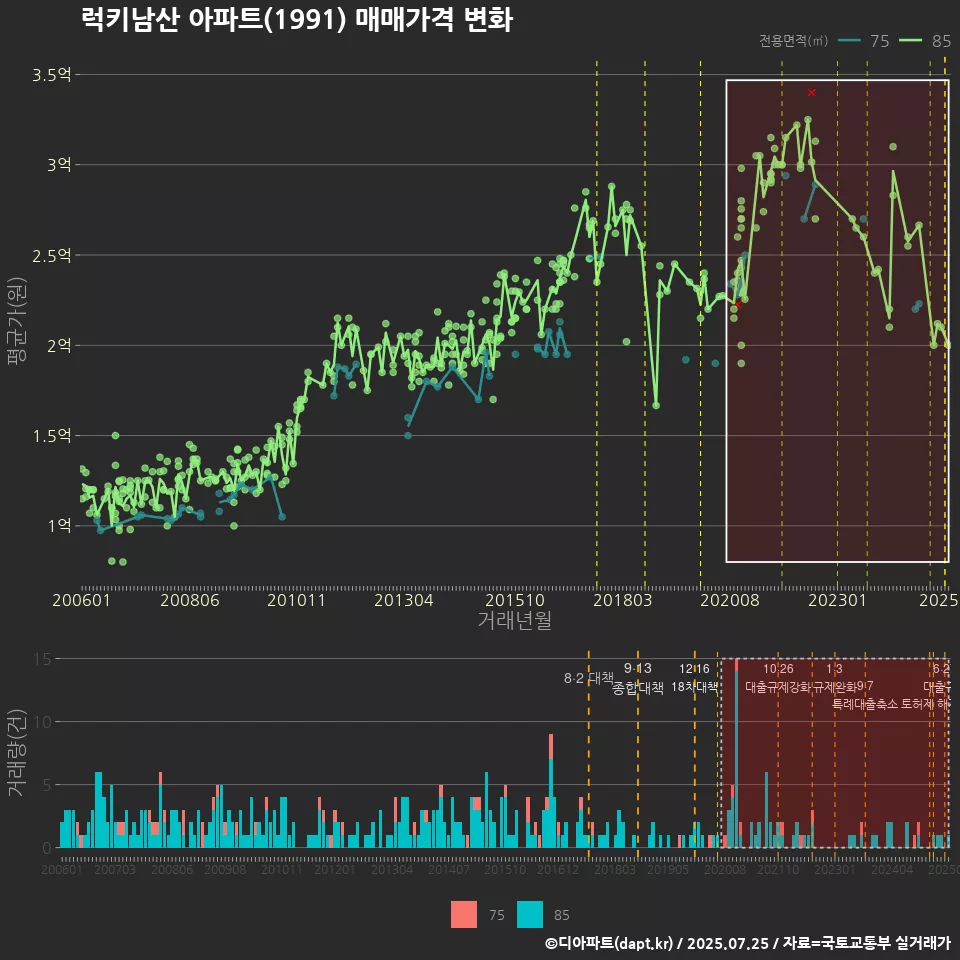Click the 2025.07.25 date in footer
This screenshot has height=960, width=960.
728,943
